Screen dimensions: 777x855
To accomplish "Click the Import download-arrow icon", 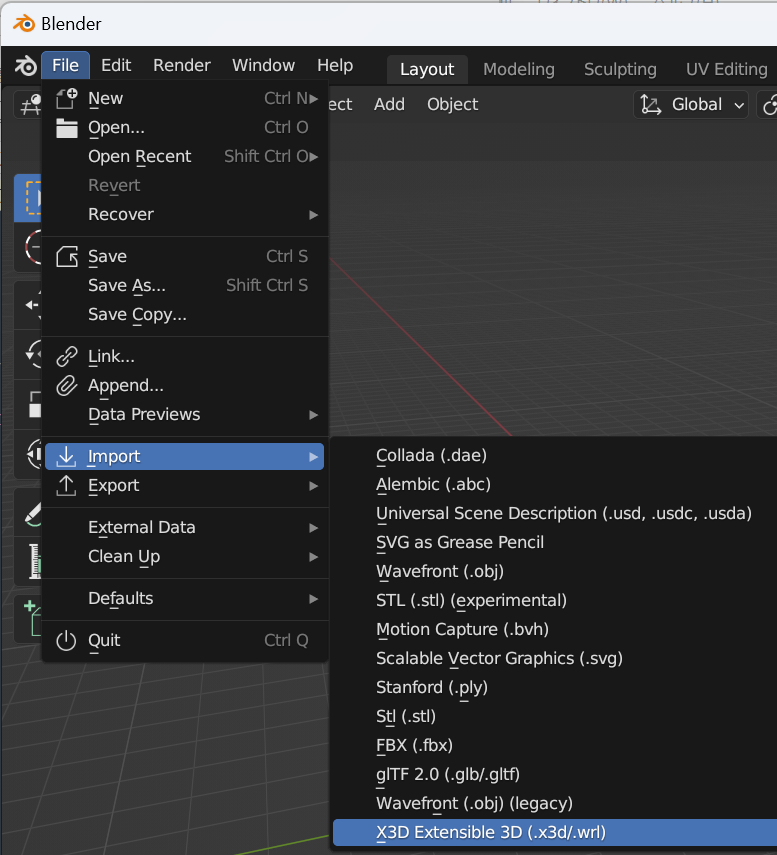I will (67, 456).
